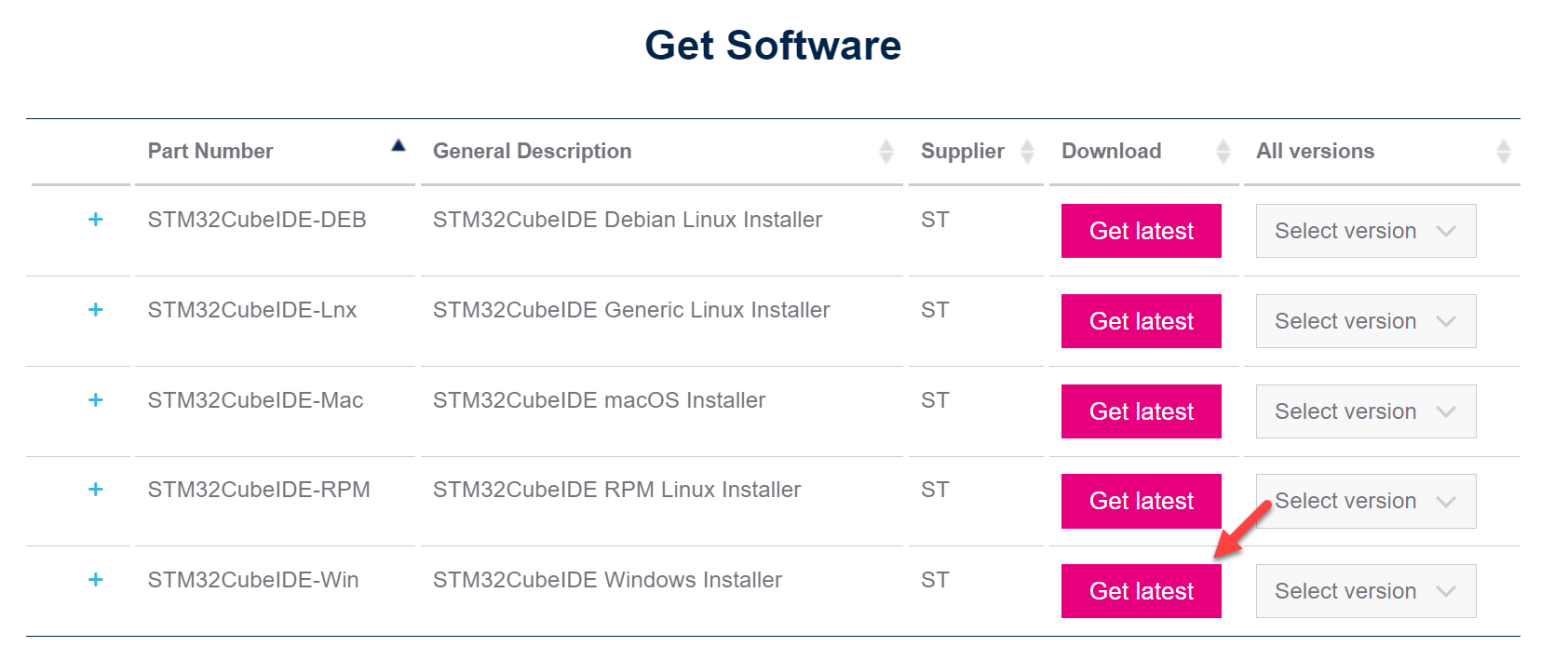
Task: Open Select version dropdown for STM32CubeIDE-RPM
Action: [x=1366, y=501]
